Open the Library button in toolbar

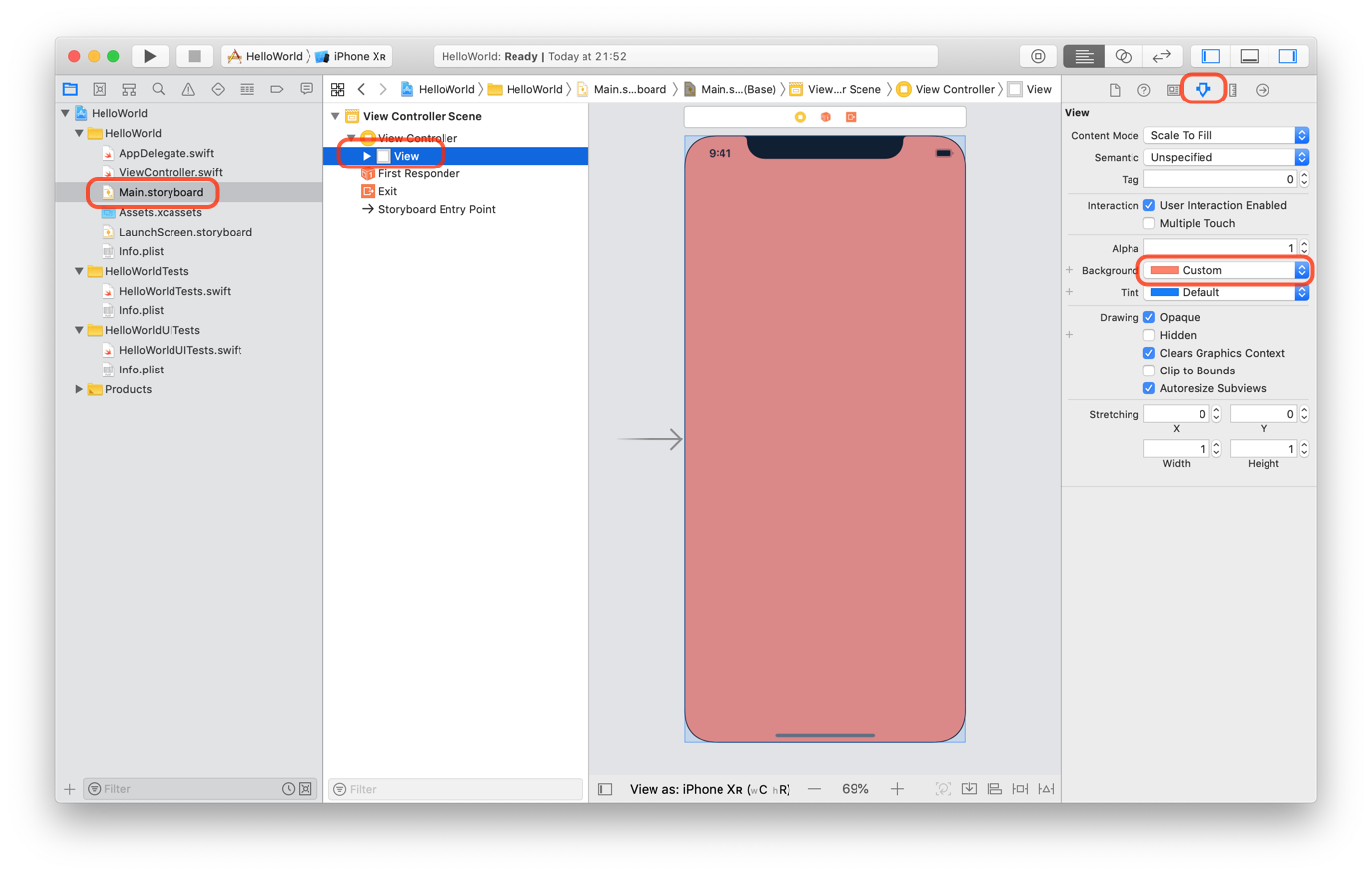coord(1038,56)
